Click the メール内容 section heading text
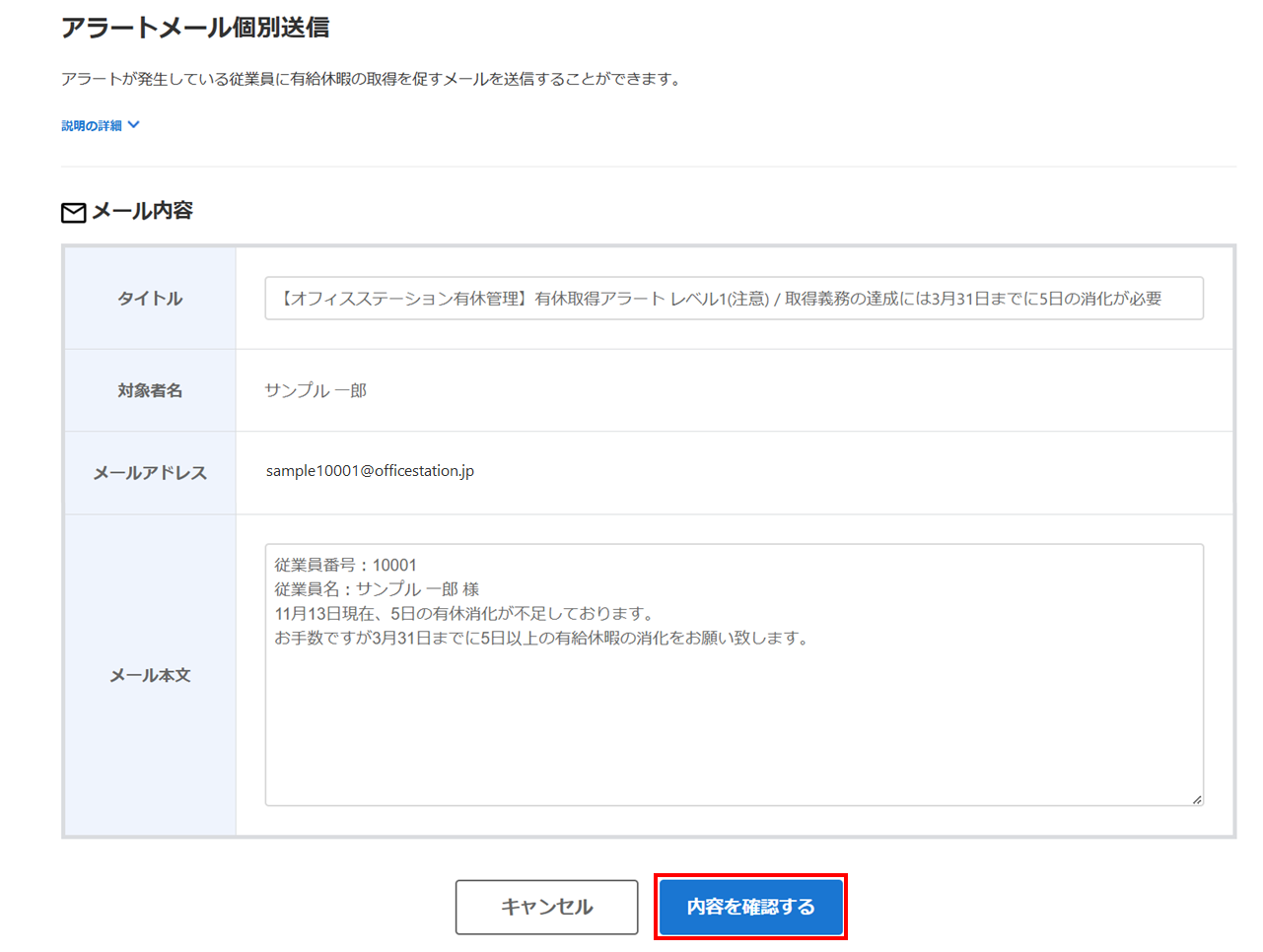 (142, 211)
